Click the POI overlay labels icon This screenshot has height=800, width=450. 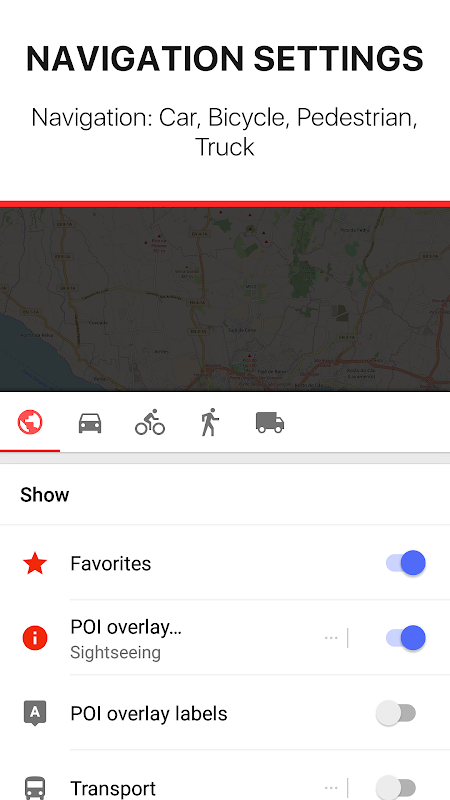tap(35, 713)
